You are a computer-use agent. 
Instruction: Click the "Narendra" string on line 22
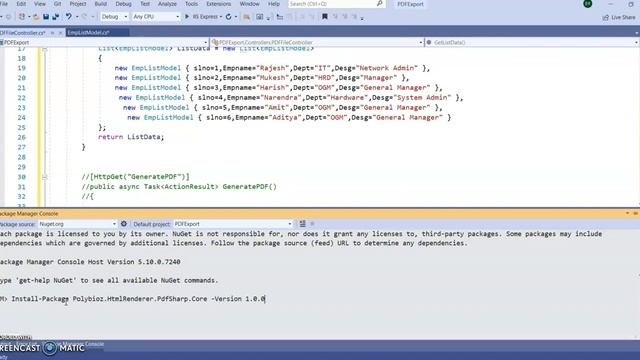282,98
